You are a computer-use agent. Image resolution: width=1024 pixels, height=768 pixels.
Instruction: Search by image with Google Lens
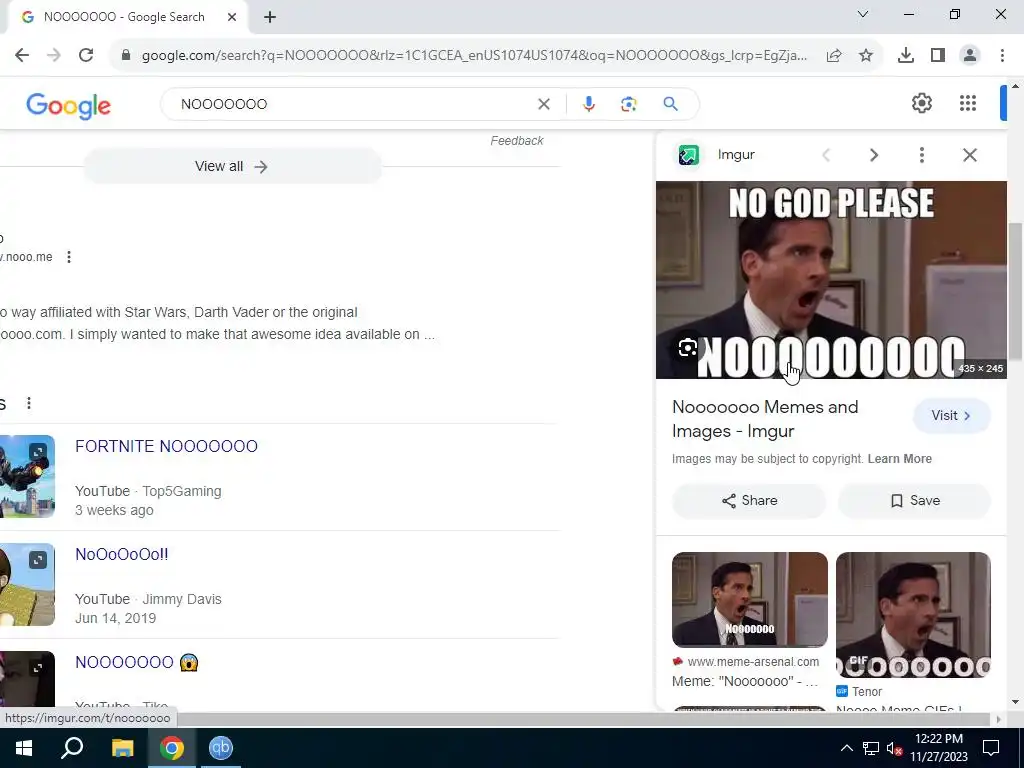628,104
